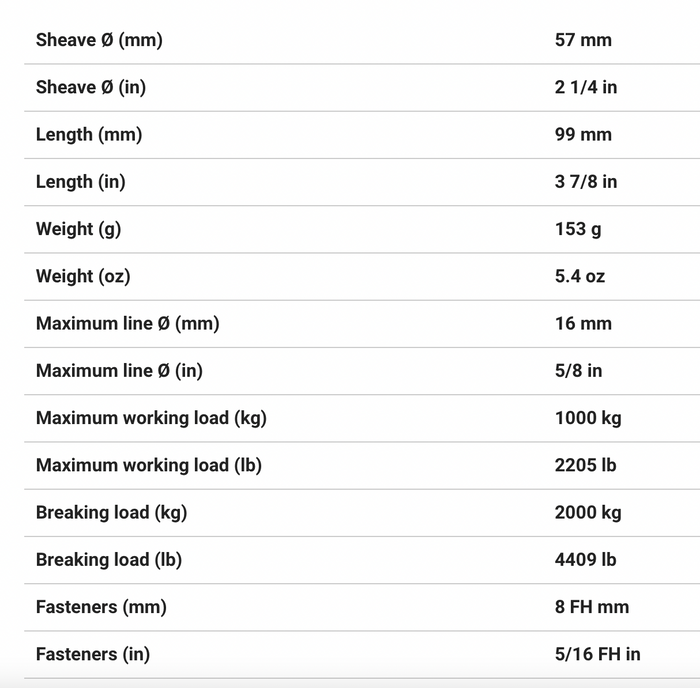Click the 4409 lb breaking load value

coord(585,560)
